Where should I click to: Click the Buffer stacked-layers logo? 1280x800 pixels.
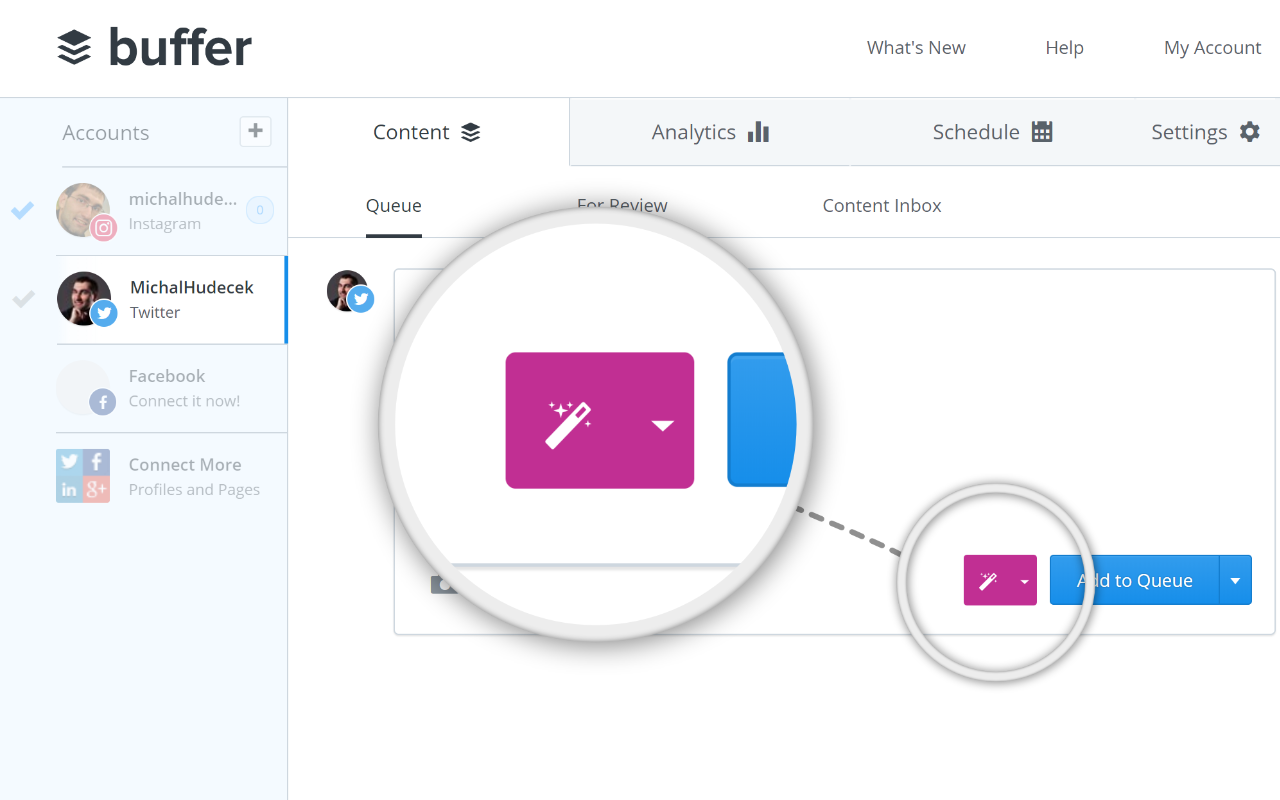pos(75,48)
